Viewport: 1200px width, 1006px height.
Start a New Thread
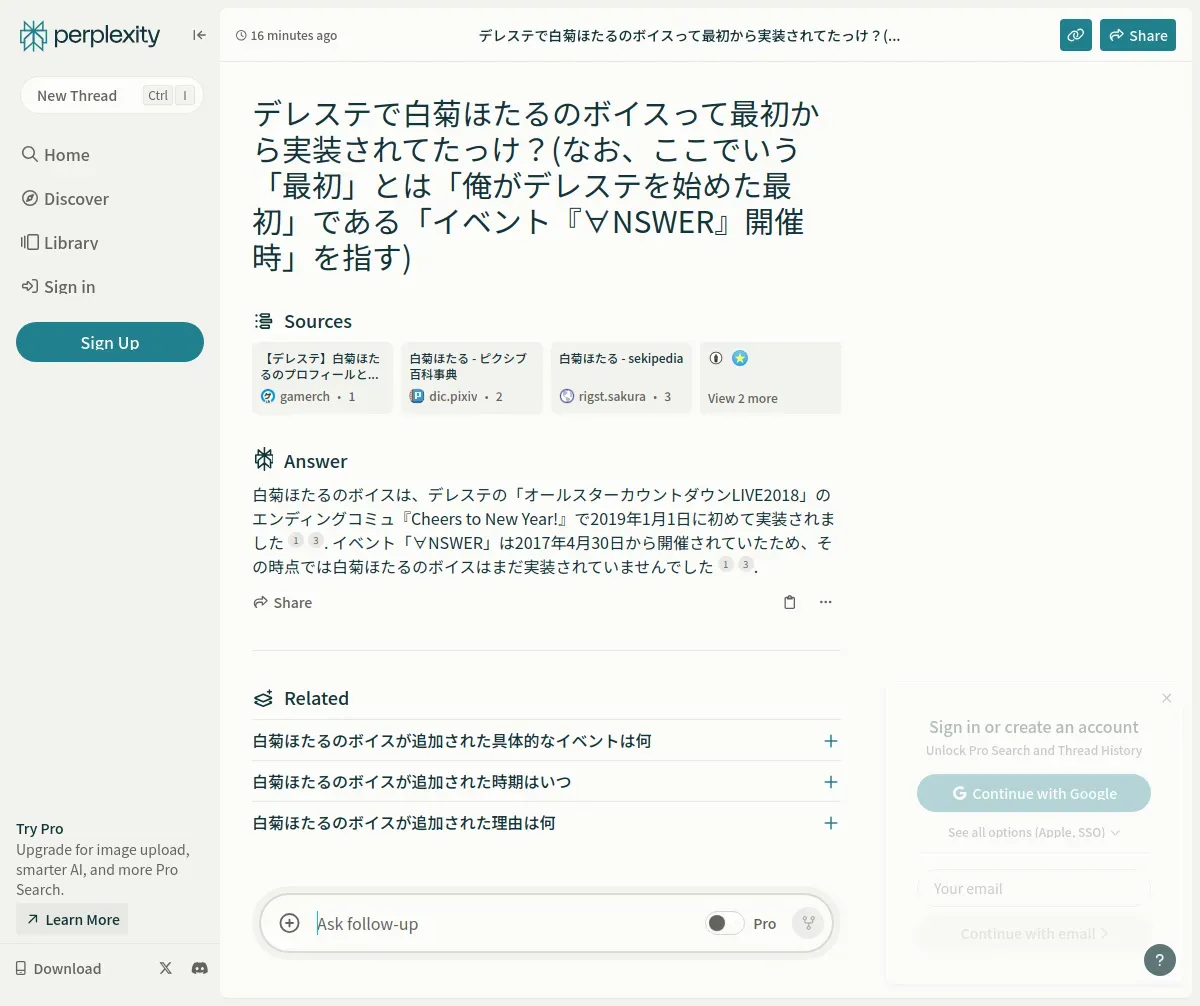[x=111, y=95]
